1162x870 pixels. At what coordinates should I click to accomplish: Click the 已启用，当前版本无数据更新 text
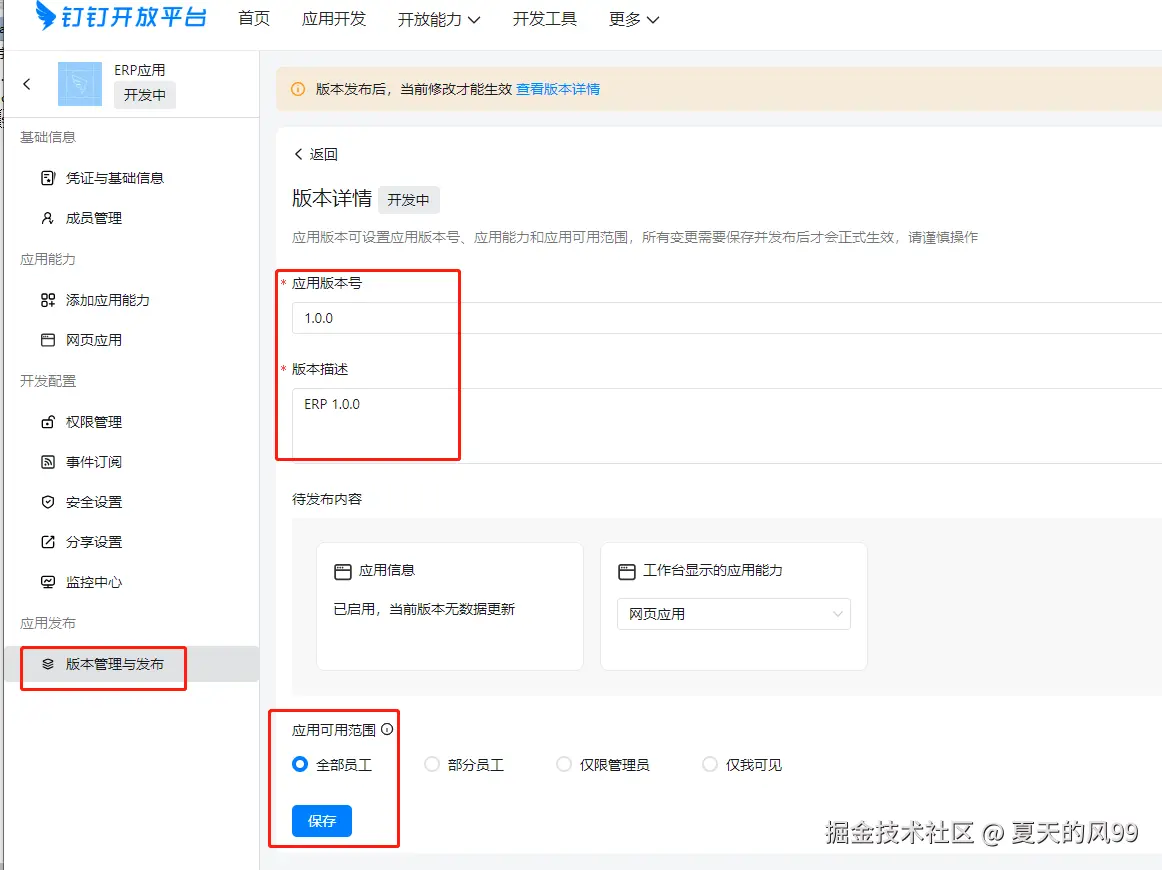coord(424,609)
